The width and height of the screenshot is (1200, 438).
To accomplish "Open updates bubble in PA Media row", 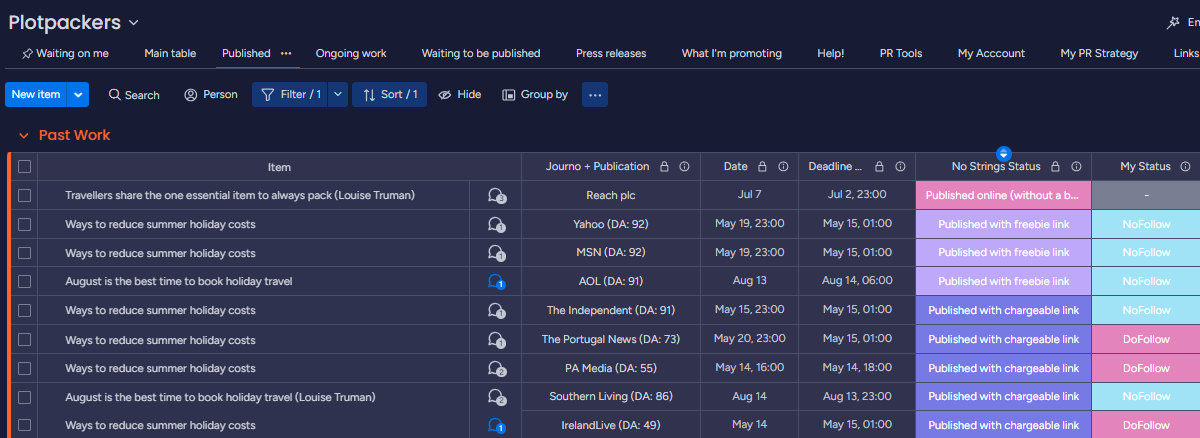I will 495,369.
